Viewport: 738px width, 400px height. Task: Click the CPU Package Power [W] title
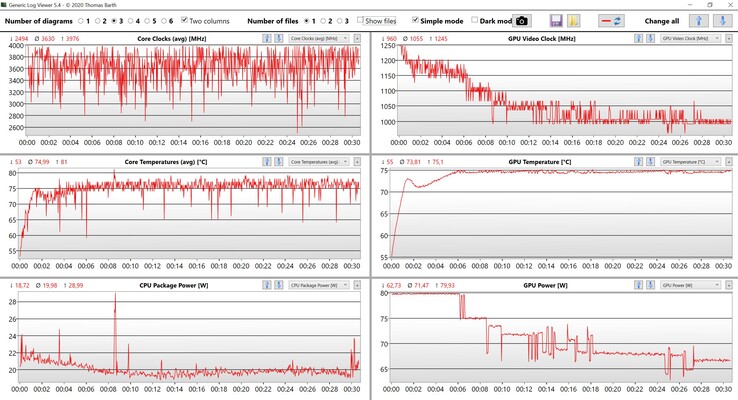(x=174, y=285)
